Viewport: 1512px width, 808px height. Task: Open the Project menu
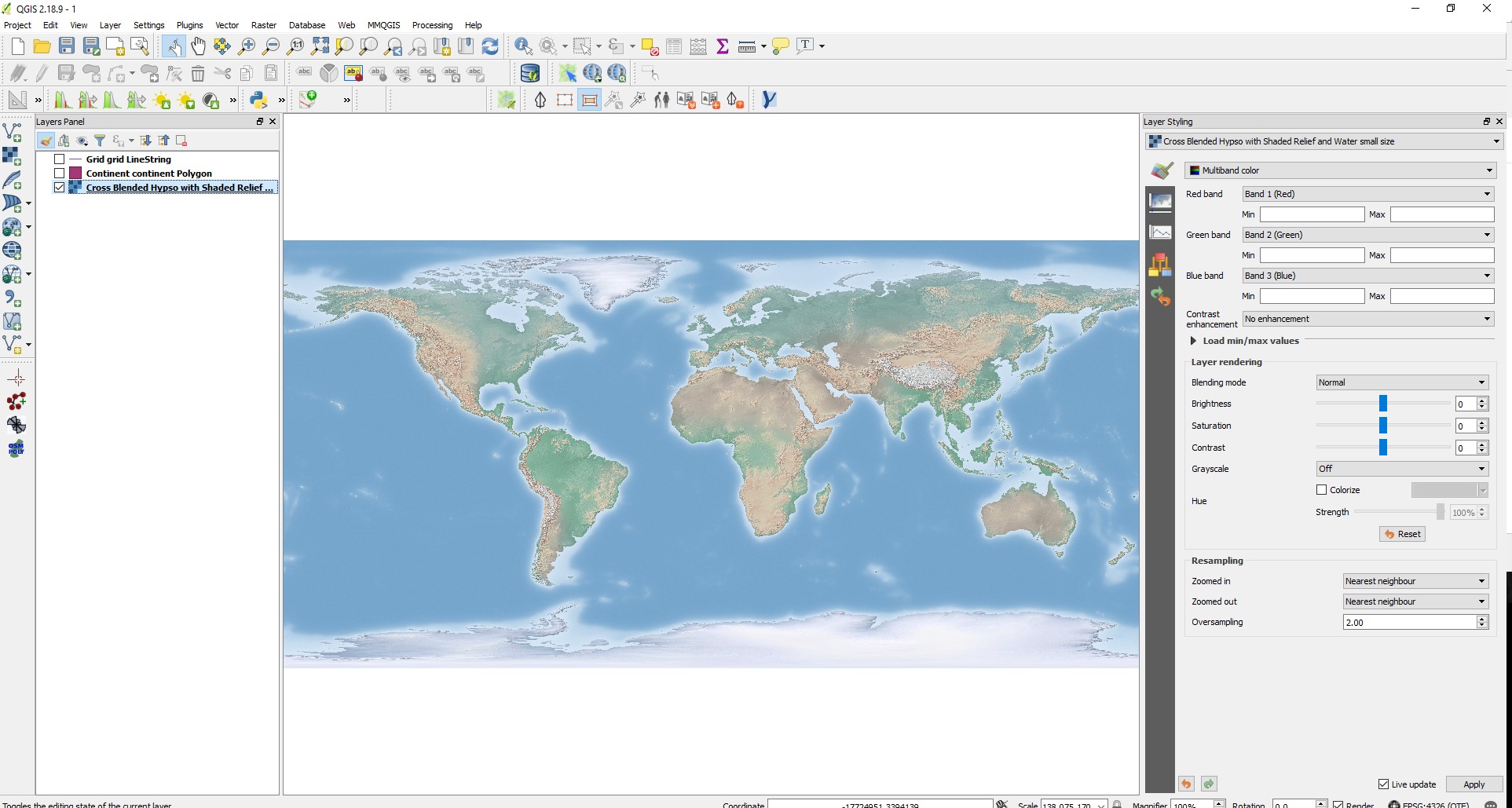tap(17, 25)
